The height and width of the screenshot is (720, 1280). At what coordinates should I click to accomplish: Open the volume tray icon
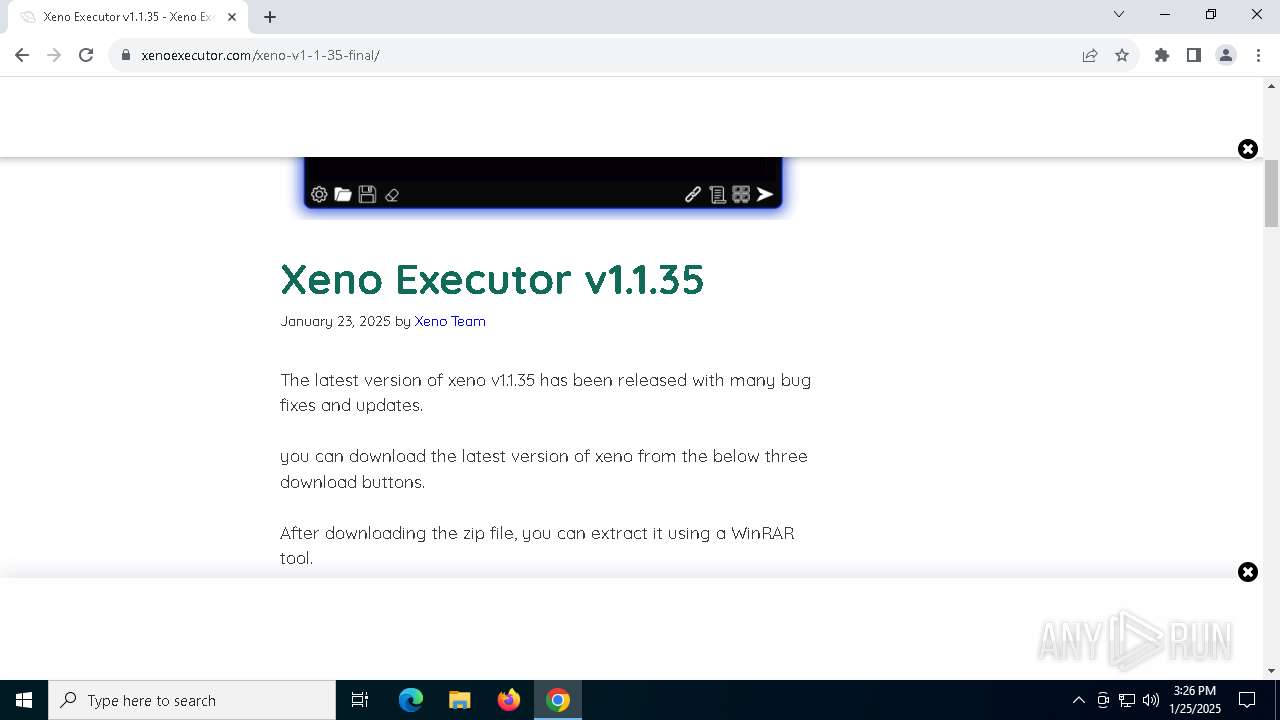(x=1151, y=700)
